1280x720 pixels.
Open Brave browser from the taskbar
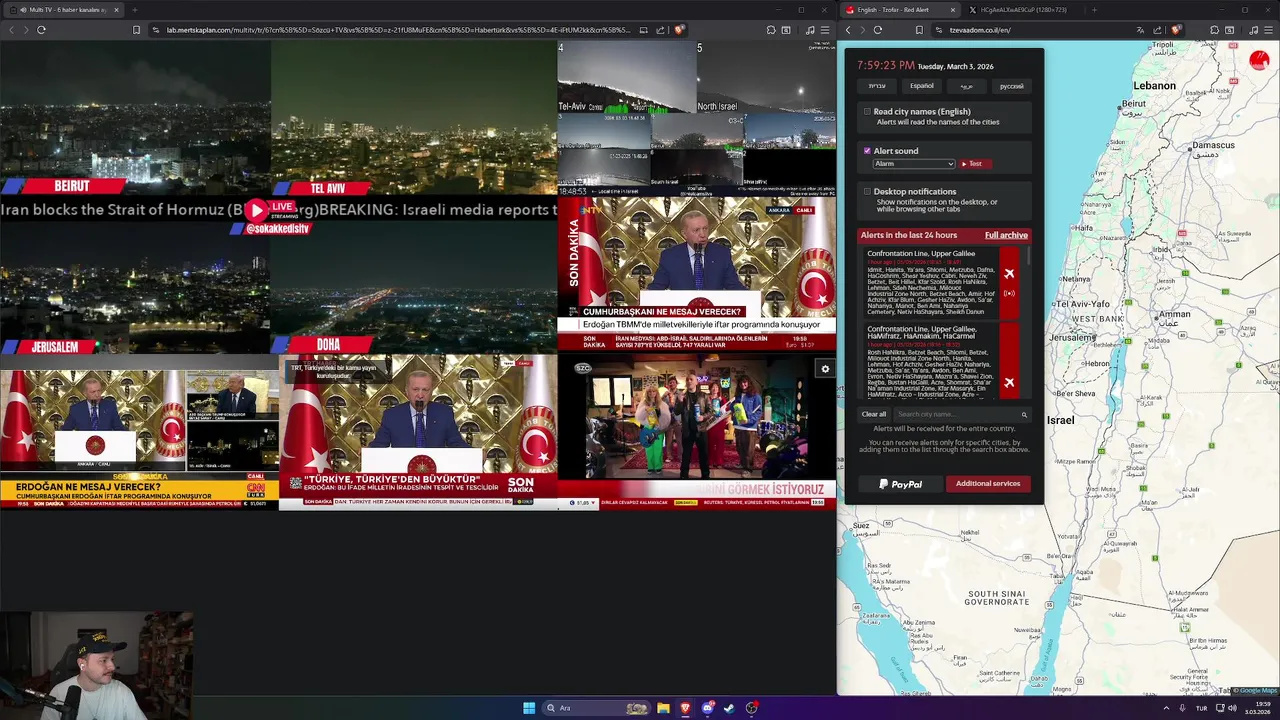tap(685, 708)
